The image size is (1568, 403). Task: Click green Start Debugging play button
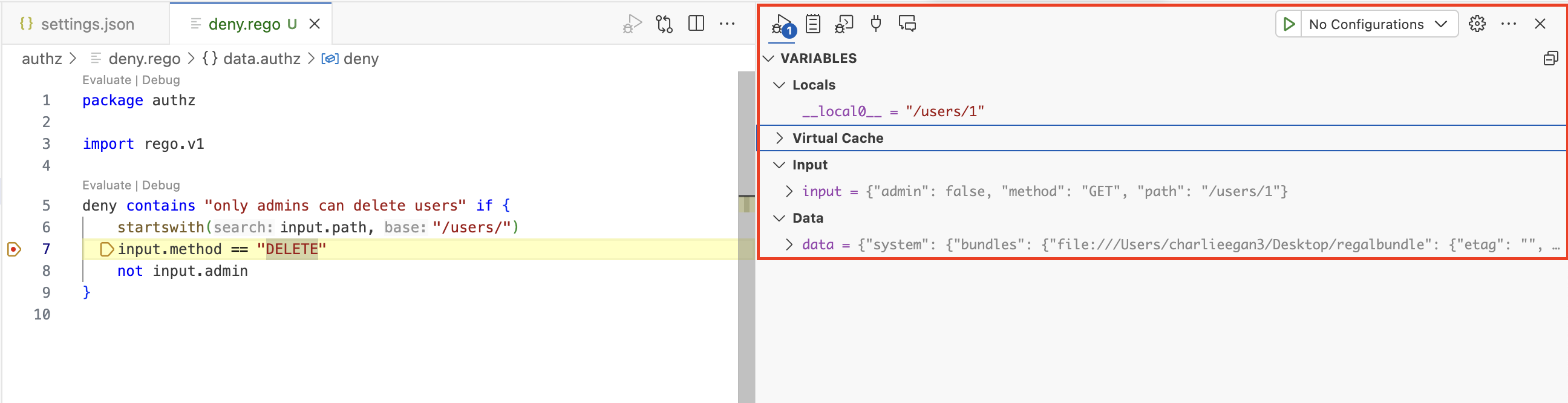1289,24
